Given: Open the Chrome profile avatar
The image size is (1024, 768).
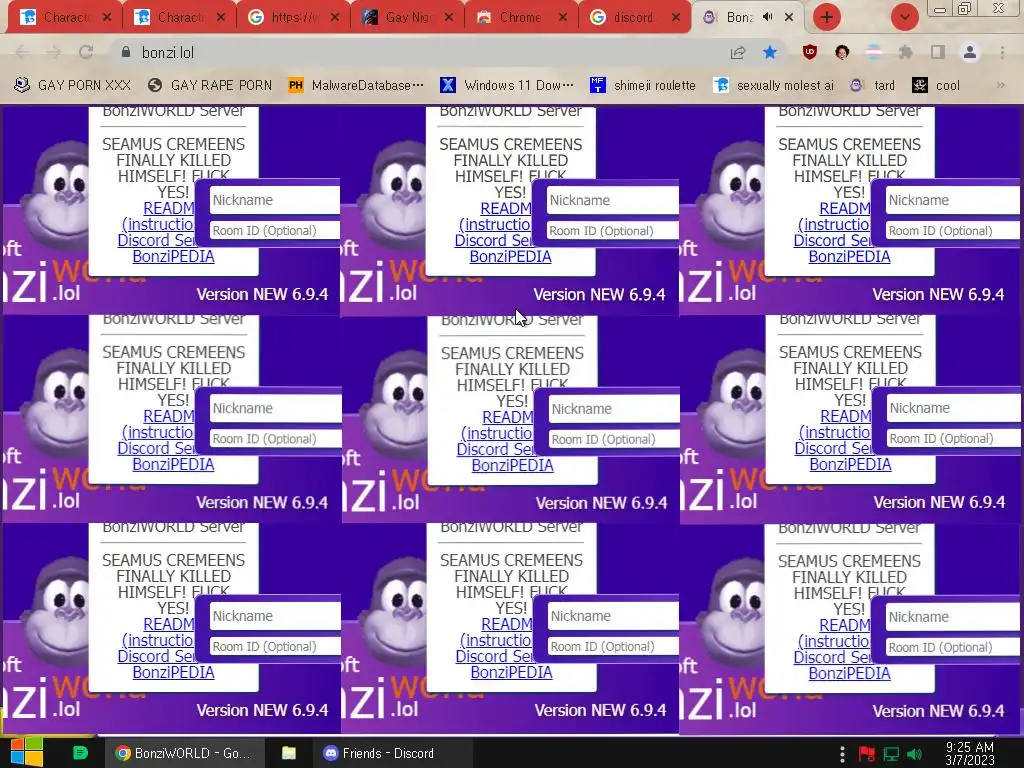Looking at the screenshot, I should click(x=970, y=52).
